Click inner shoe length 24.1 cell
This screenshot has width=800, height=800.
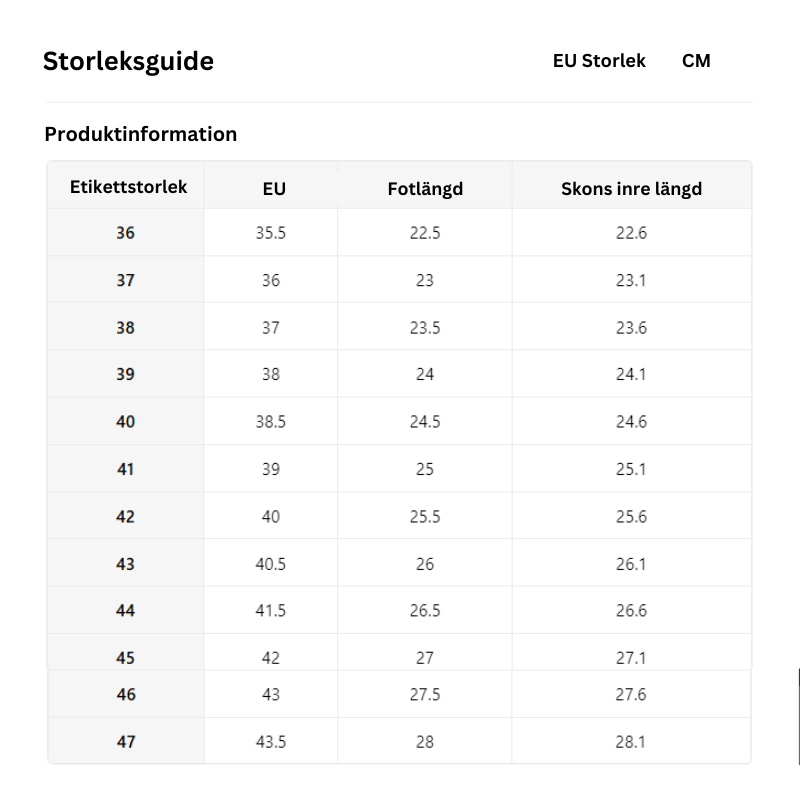pos(632,374)
